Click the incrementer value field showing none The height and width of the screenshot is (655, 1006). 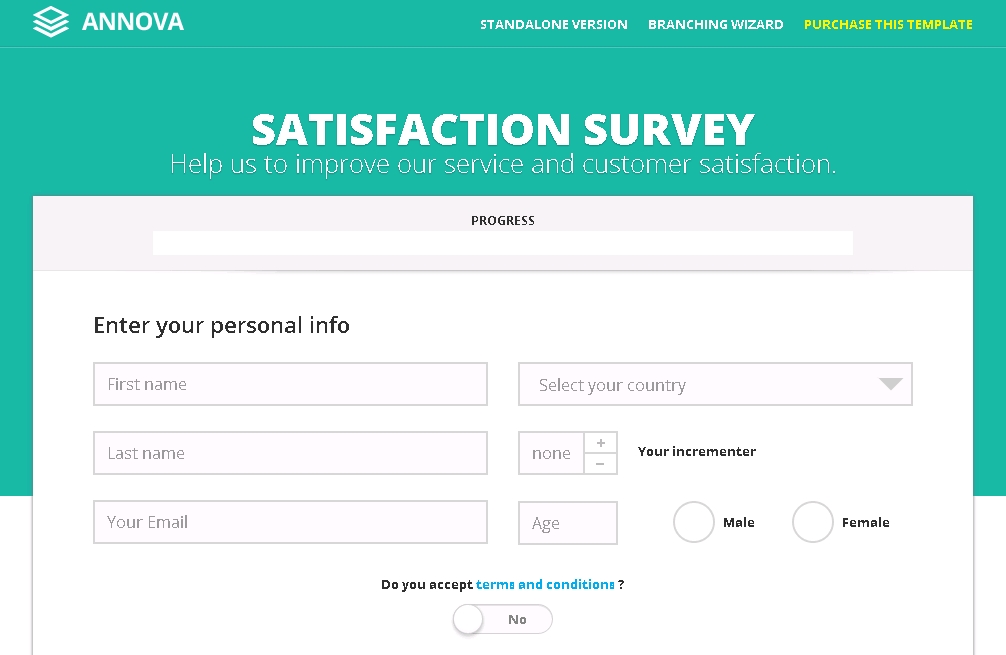(x=551, y=453)
